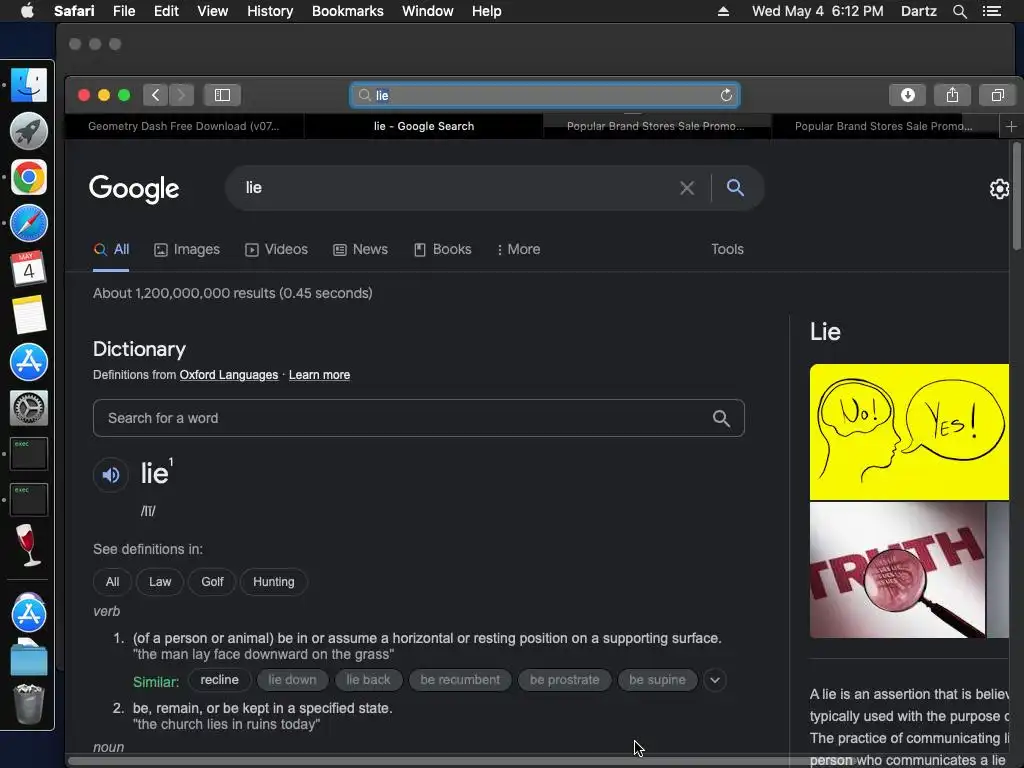The height and width of the screenshot is (768, 1024).
Task: Switch to the Geometry Dash Free Download tab
Action: point(184,126)
